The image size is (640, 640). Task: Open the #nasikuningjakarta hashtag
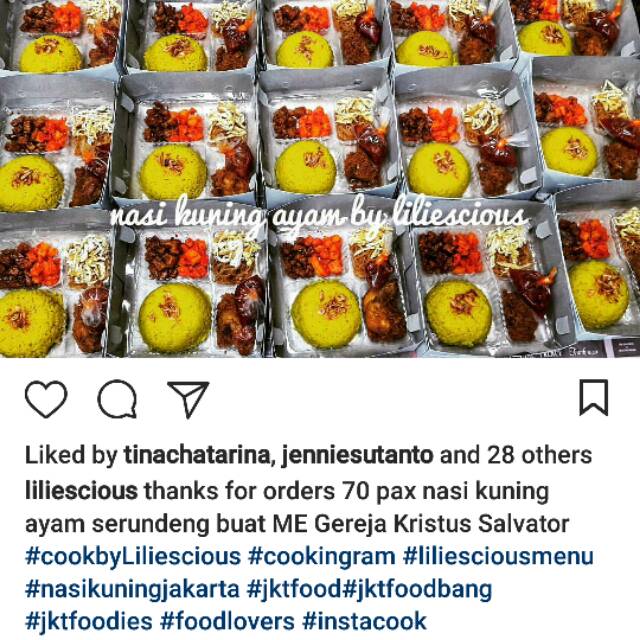[x=132, y=589]
